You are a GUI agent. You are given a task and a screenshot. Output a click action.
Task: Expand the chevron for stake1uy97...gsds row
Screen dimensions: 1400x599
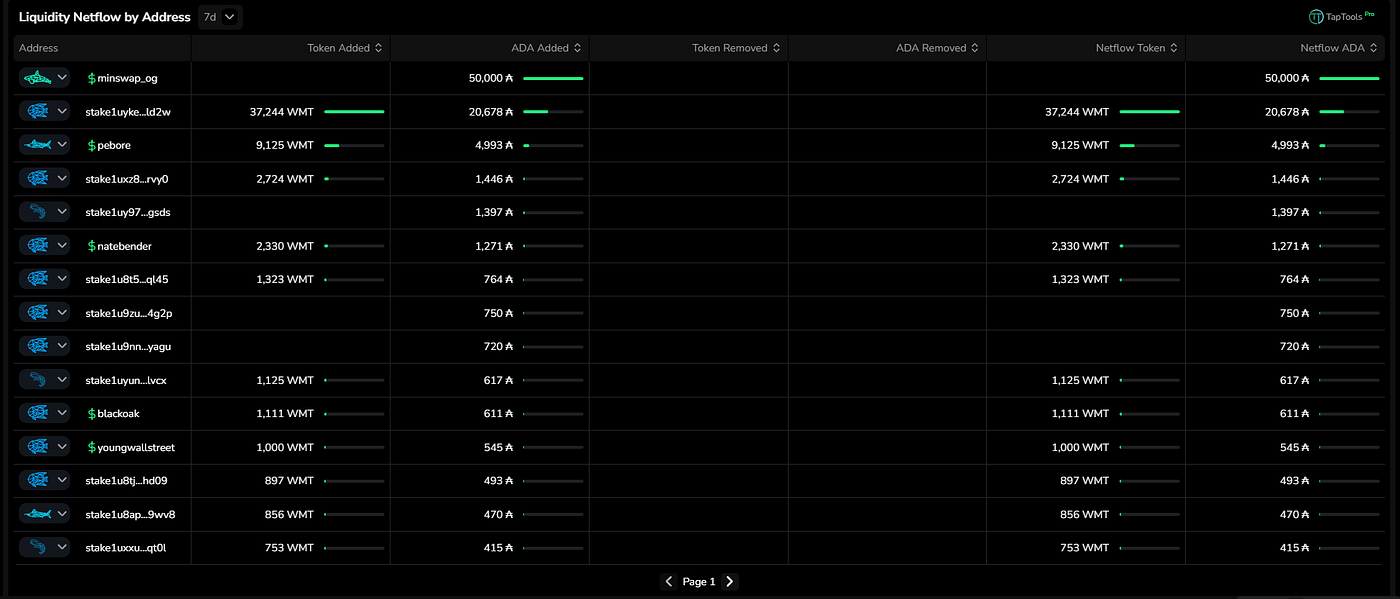pyautogui.click(x=62, y=212)
